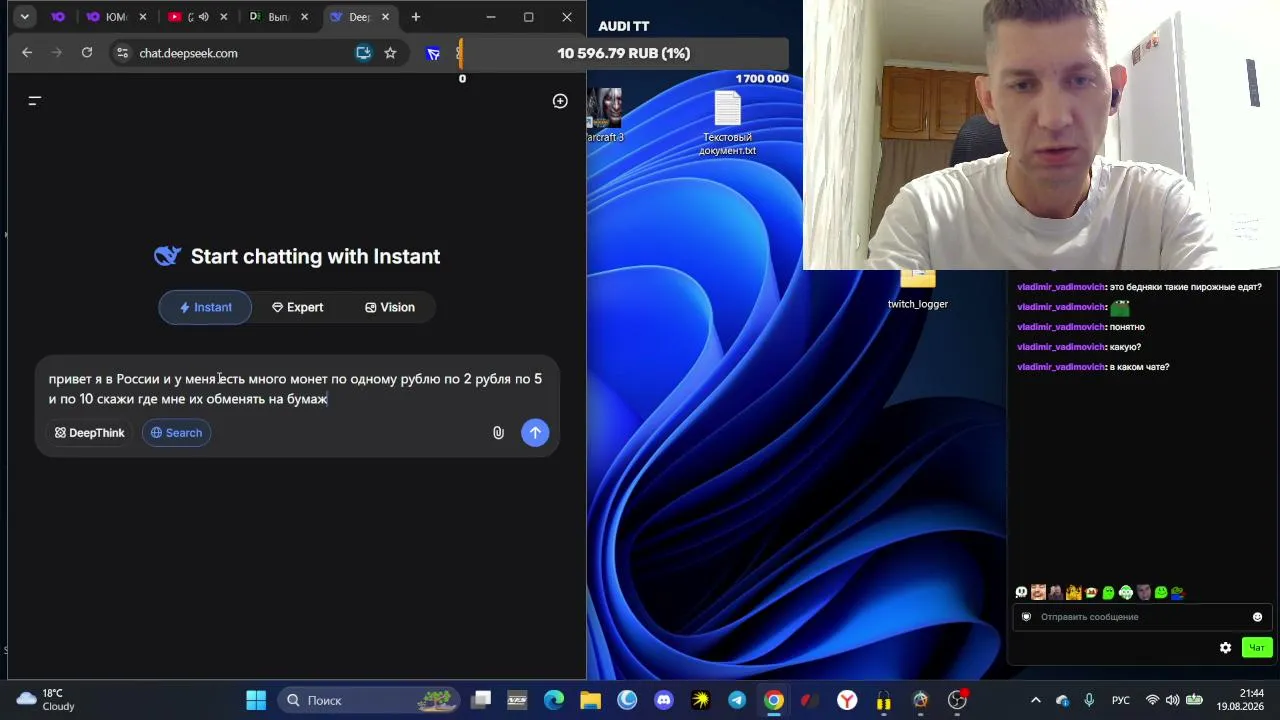Viewport: 1280px width, 720px height.
Task: Open the DeepSeek sidebar menu icon
Action: pyautogui.click(x=34, y=101)
